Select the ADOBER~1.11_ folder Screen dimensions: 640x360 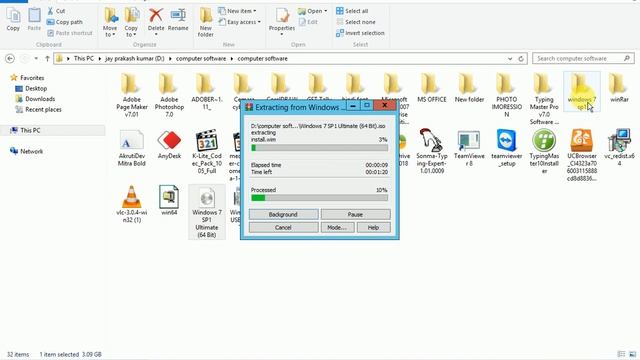pyautogui.click(x=207, y=92)
